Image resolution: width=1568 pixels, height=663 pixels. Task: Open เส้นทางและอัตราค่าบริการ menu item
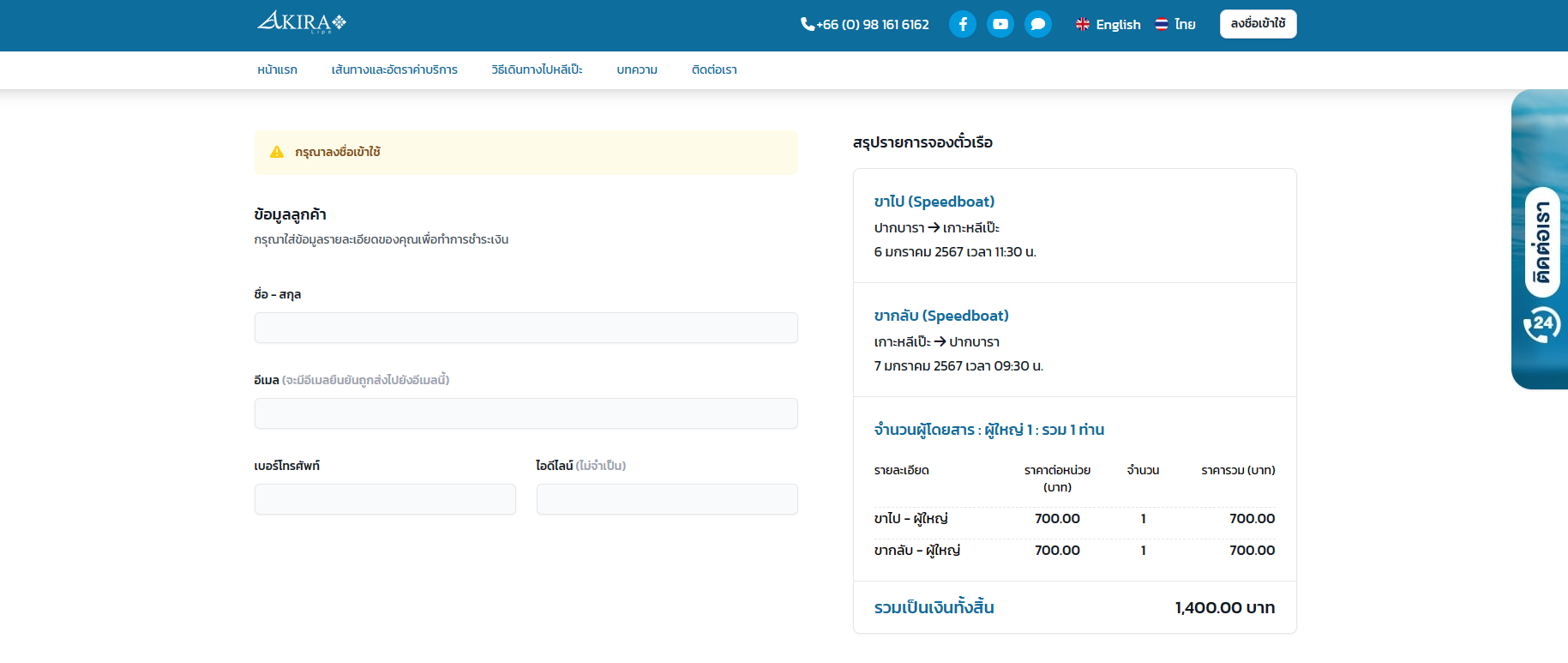tap(394, 69)
